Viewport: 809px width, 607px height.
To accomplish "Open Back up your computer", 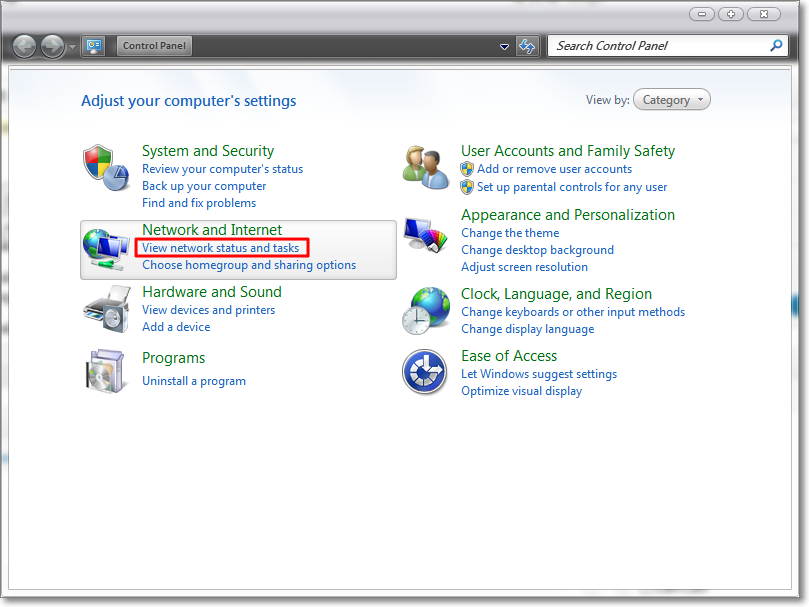I will (204, 186).
